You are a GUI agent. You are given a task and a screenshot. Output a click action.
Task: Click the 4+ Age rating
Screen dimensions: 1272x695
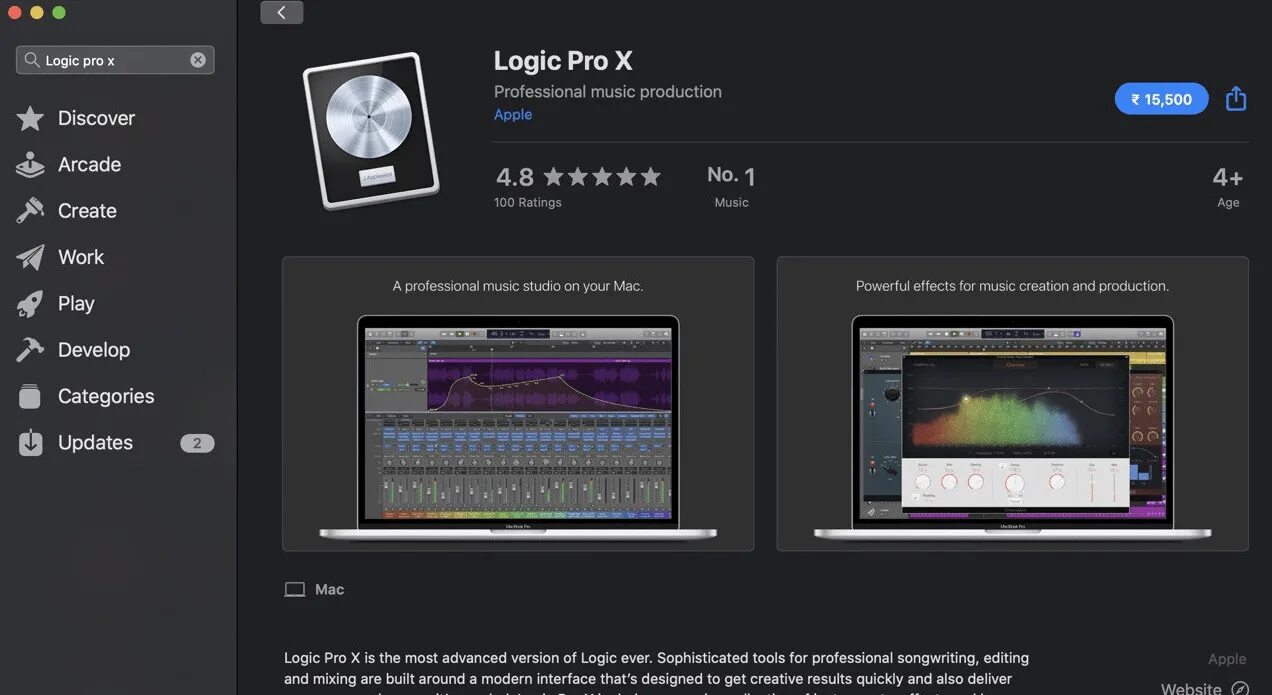pyautogui.click(x=1228, y=186)
